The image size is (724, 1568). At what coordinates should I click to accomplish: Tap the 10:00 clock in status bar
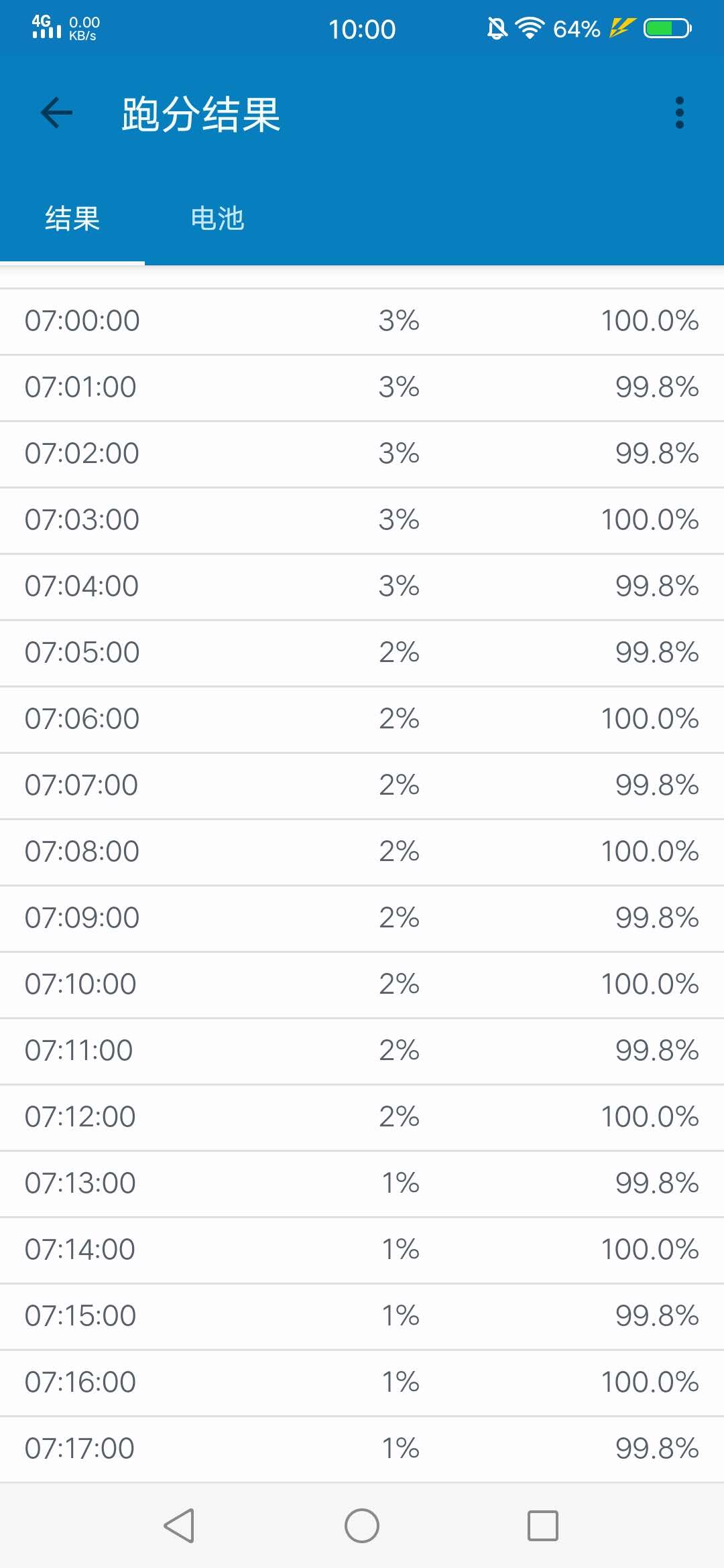[x=362, y=29]
